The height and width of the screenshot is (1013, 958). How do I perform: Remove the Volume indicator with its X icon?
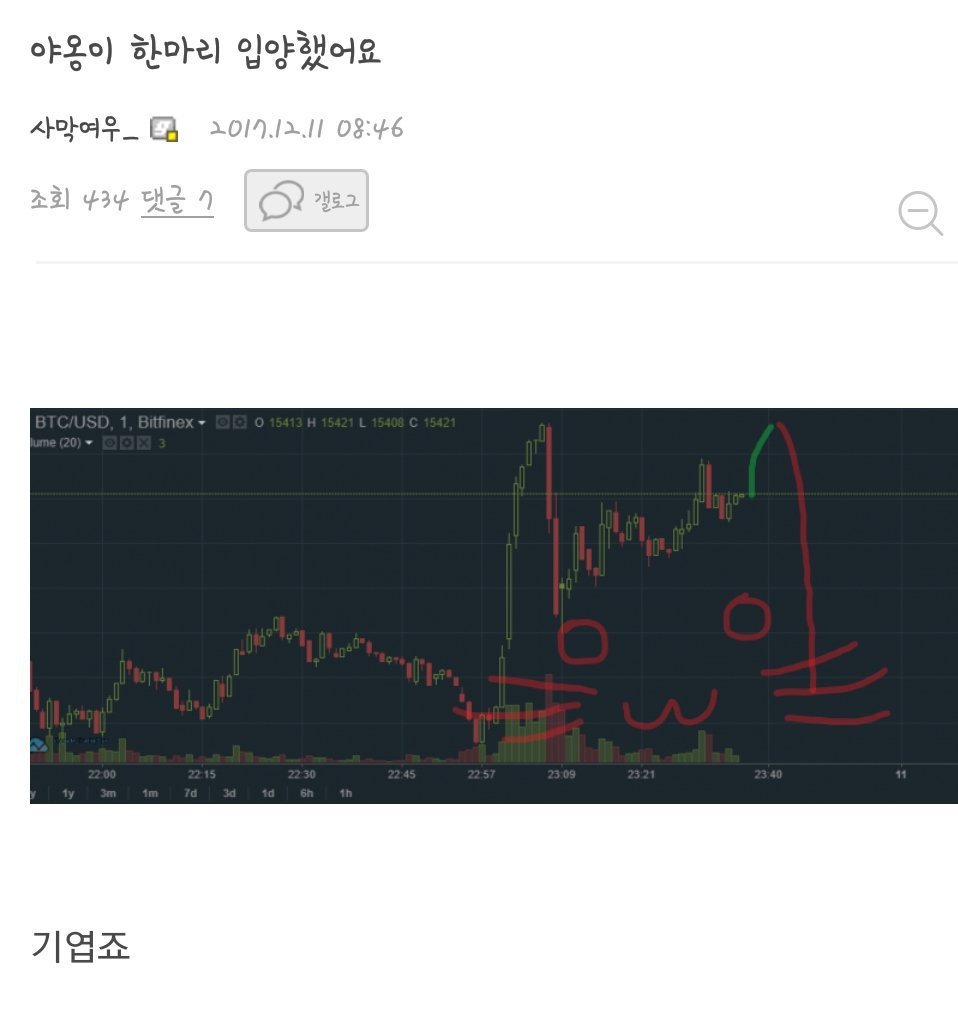144,443
